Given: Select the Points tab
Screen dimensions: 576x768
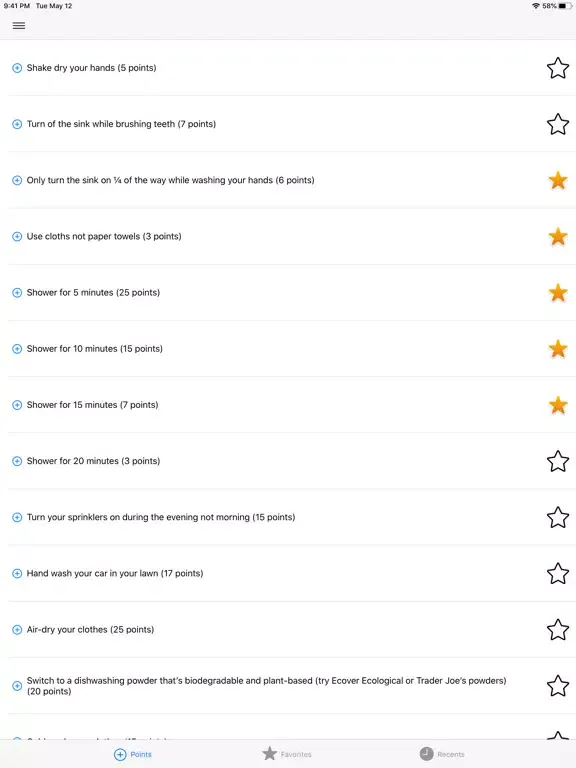Looking at the screenshot, I should tap(133, 754).
